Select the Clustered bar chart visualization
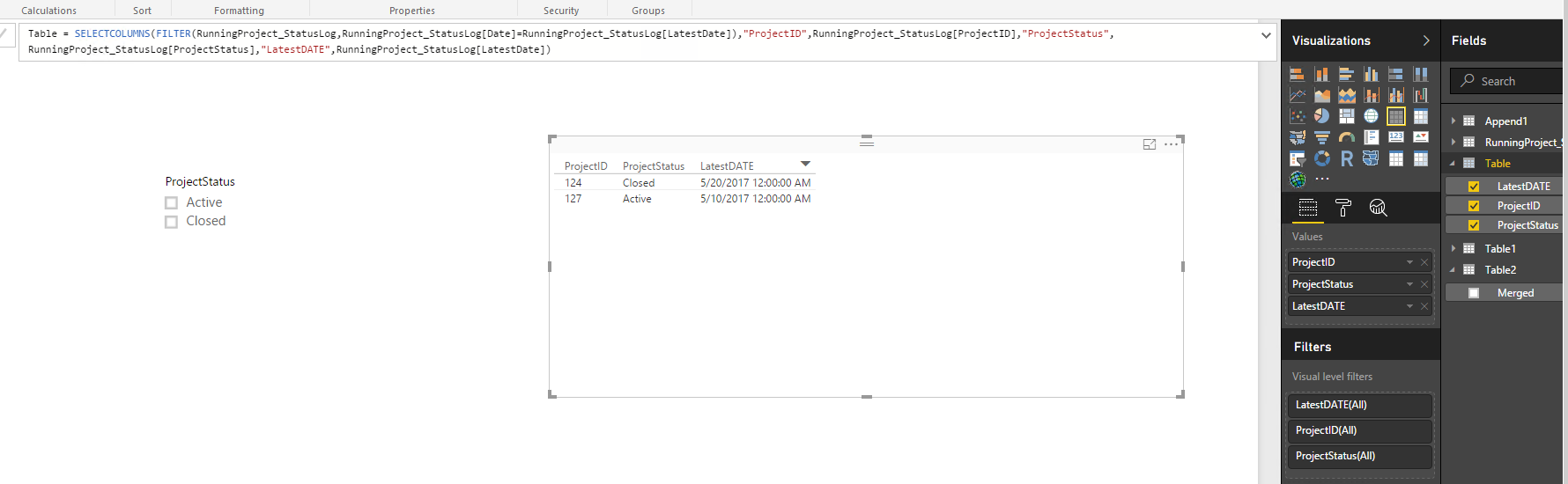The height and width of the screenshot is (484, 1568). coord(1347,74)
